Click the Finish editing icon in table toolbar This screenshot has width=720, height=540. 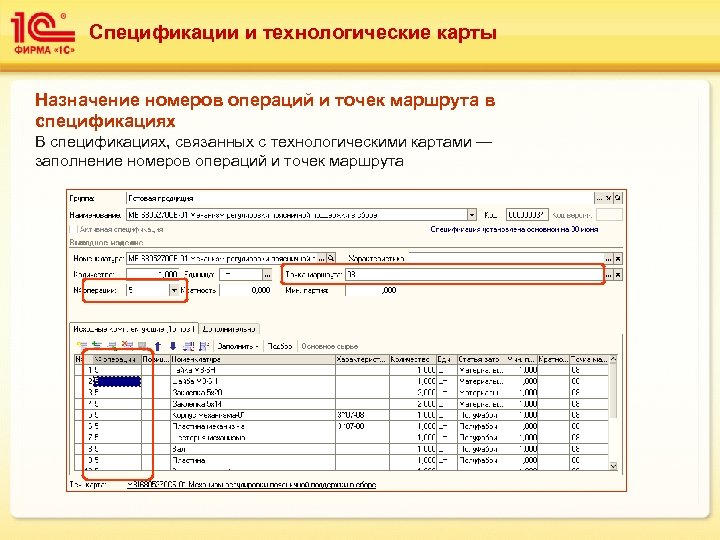coord(142,346)
